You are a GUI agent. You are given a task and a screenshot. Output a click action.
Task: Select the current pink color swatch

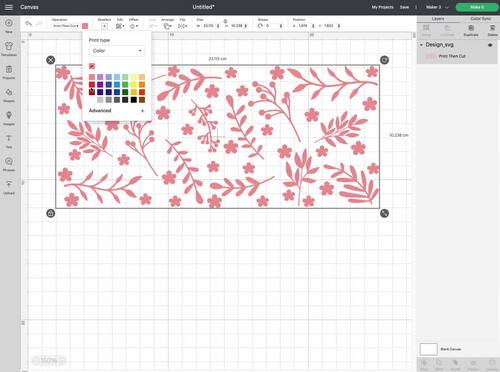pos(92,66)
